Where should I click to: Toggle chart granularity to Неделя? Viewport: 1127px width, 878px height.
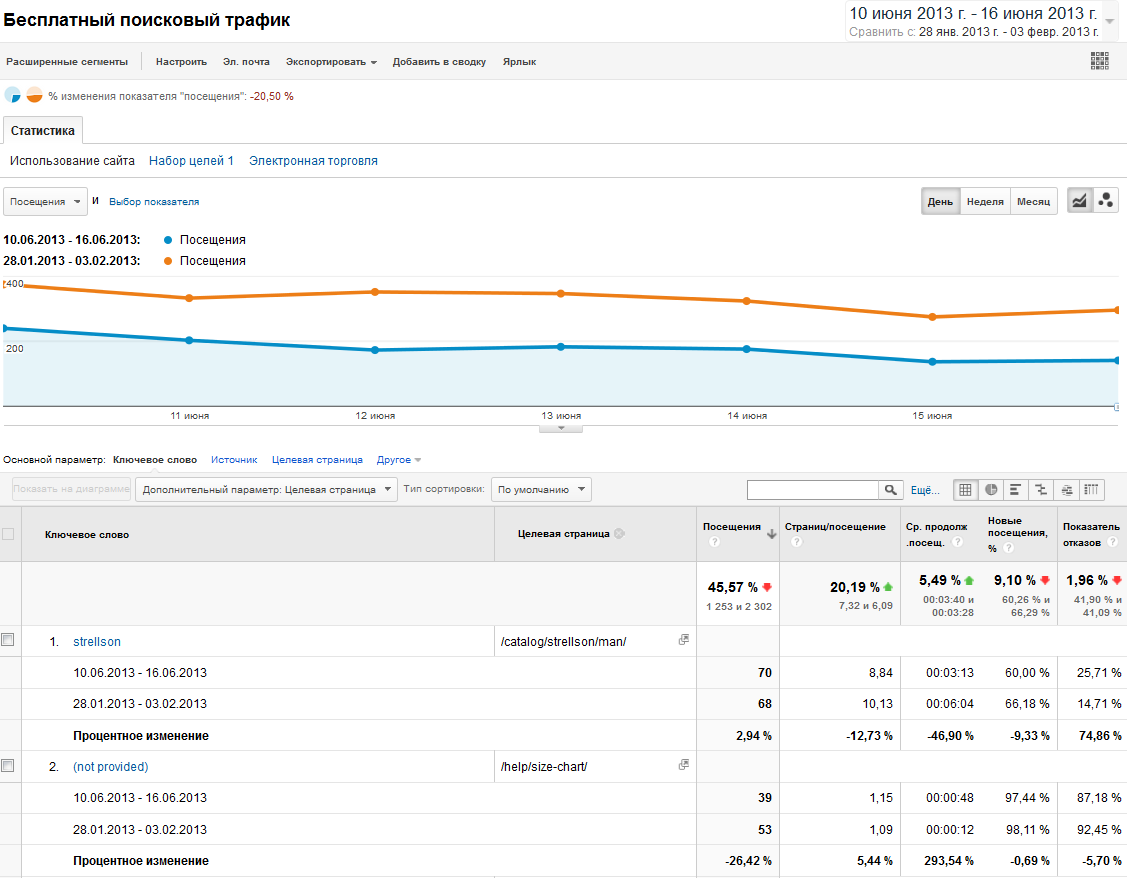coord(985,201)
